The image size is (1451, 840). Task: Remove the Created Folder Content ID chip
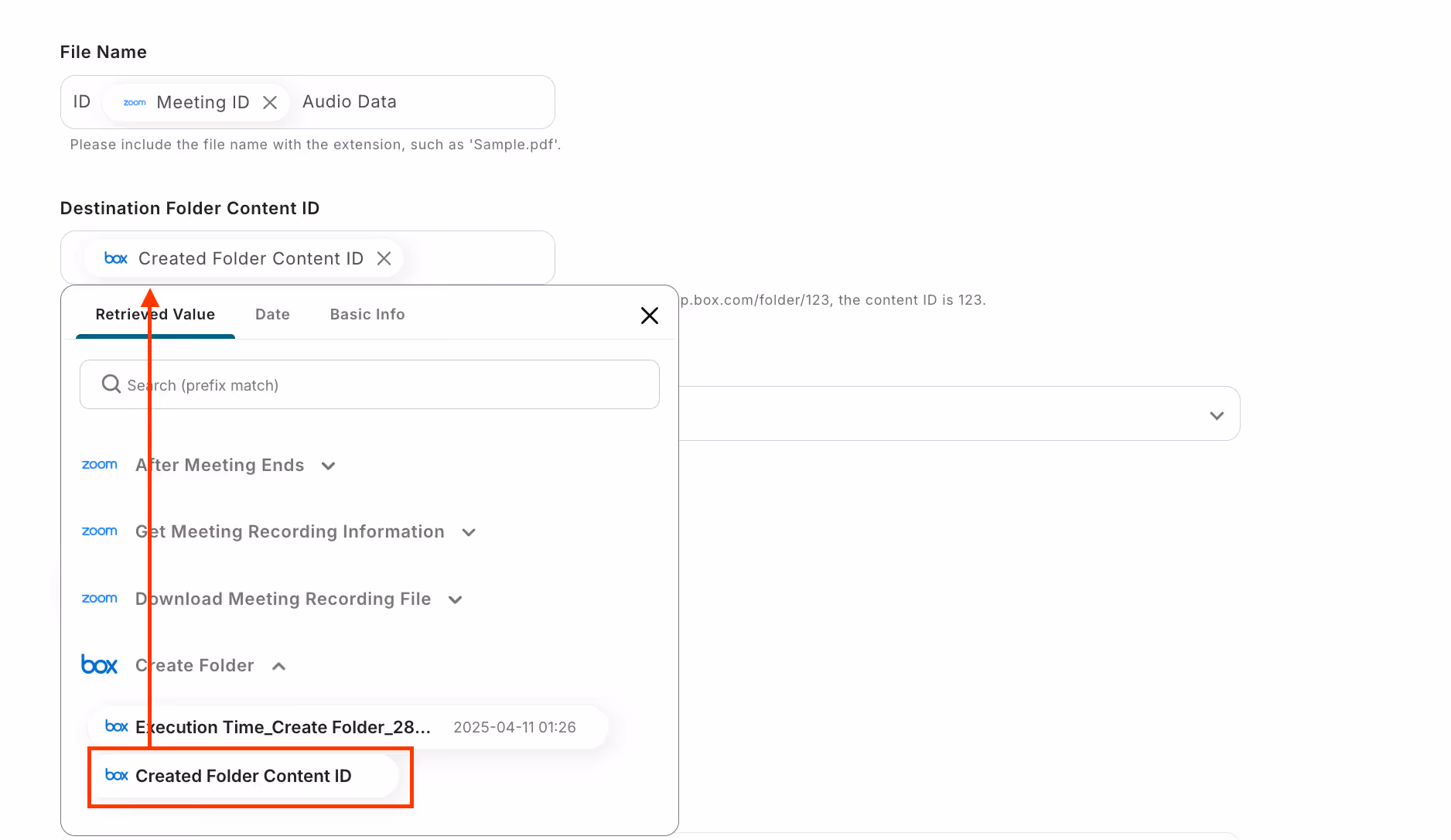click(384, 258)
